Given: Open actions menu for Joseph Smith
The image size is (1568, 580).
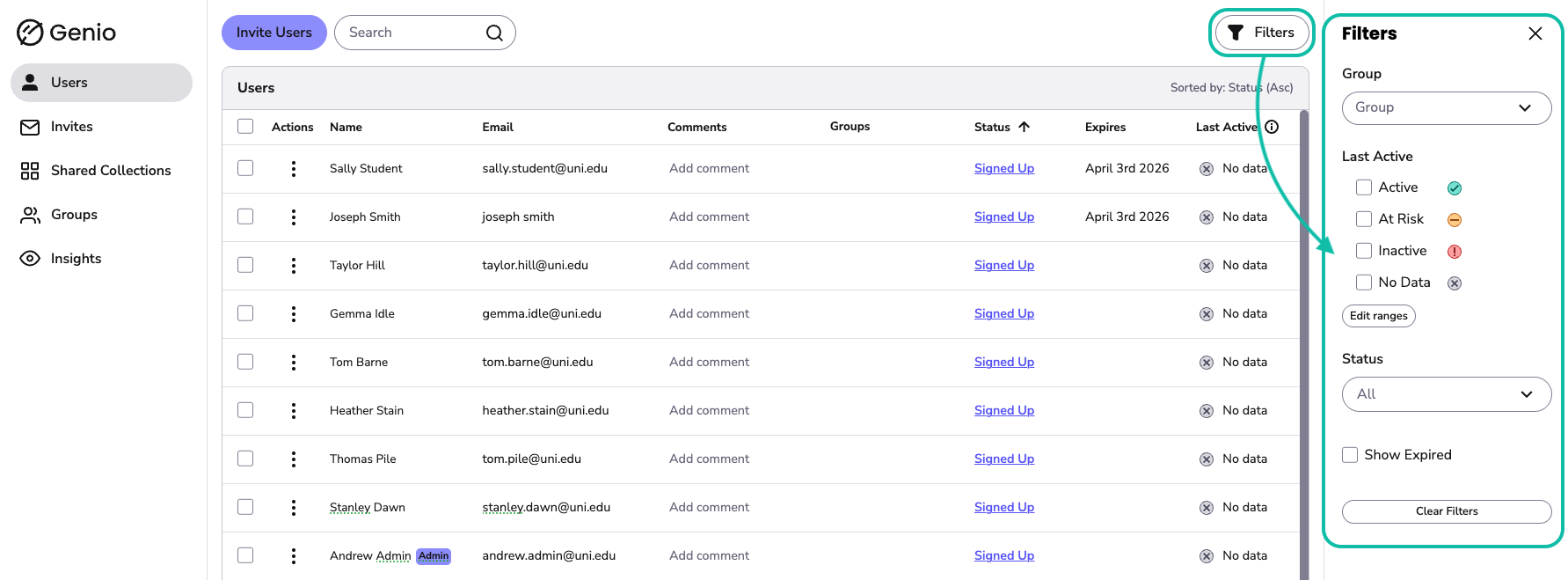Looking at the screenshot, I should pyautogui.click(x=293, y=217).
